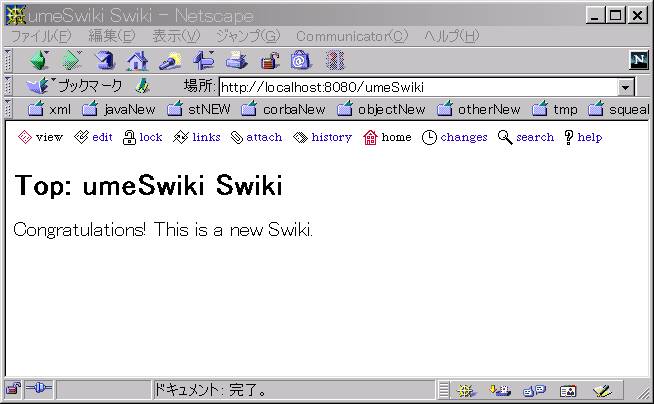Click the status bar online connection icon
This screenshot has height=404, width=654.
pos(39,389)
